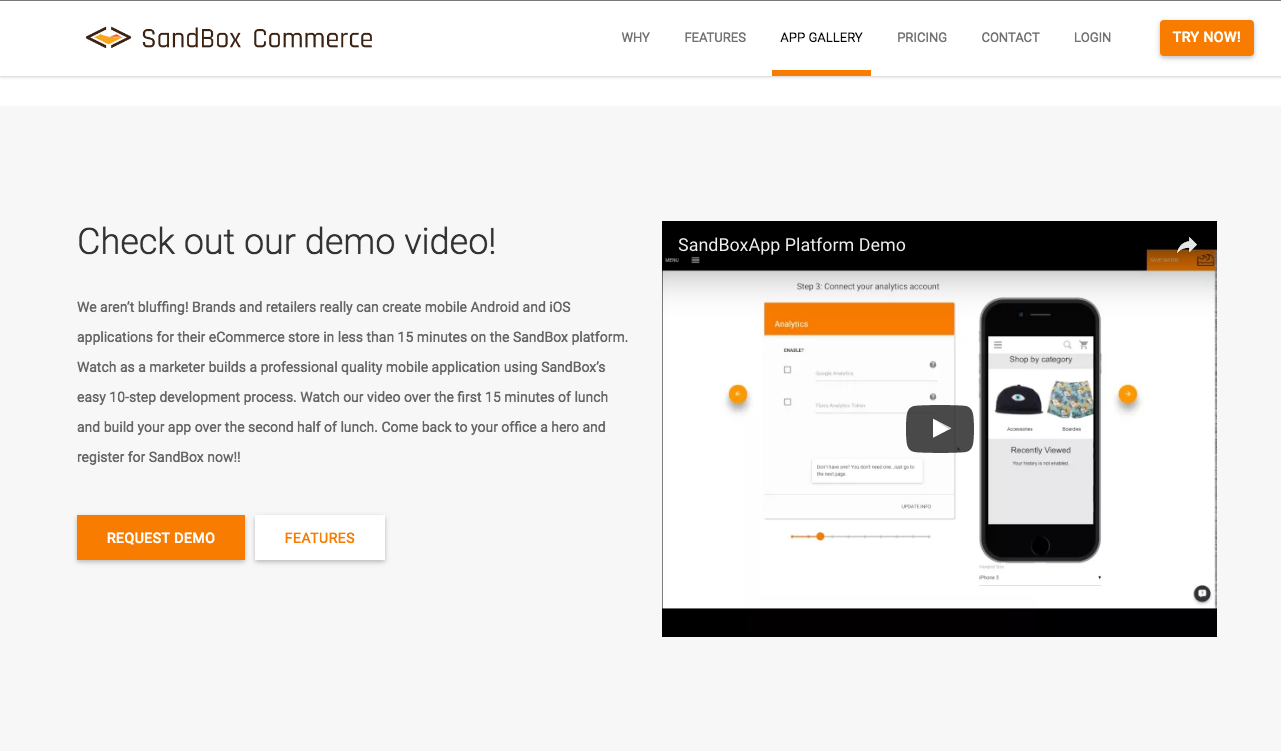This screenshot has width=1281, height=751.
Task: Click UPDATE INFO in the Analytics card
Action: click(916, 507)
